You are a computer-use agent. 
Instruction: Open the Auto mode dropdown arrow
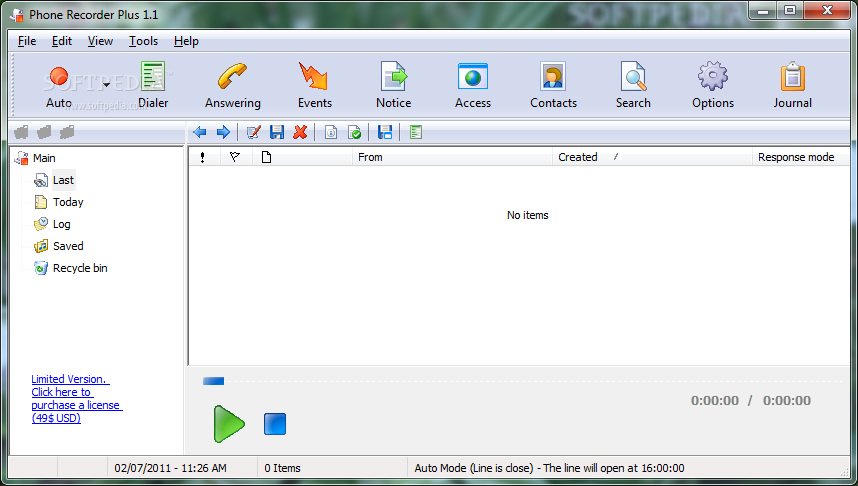[107, 85]
